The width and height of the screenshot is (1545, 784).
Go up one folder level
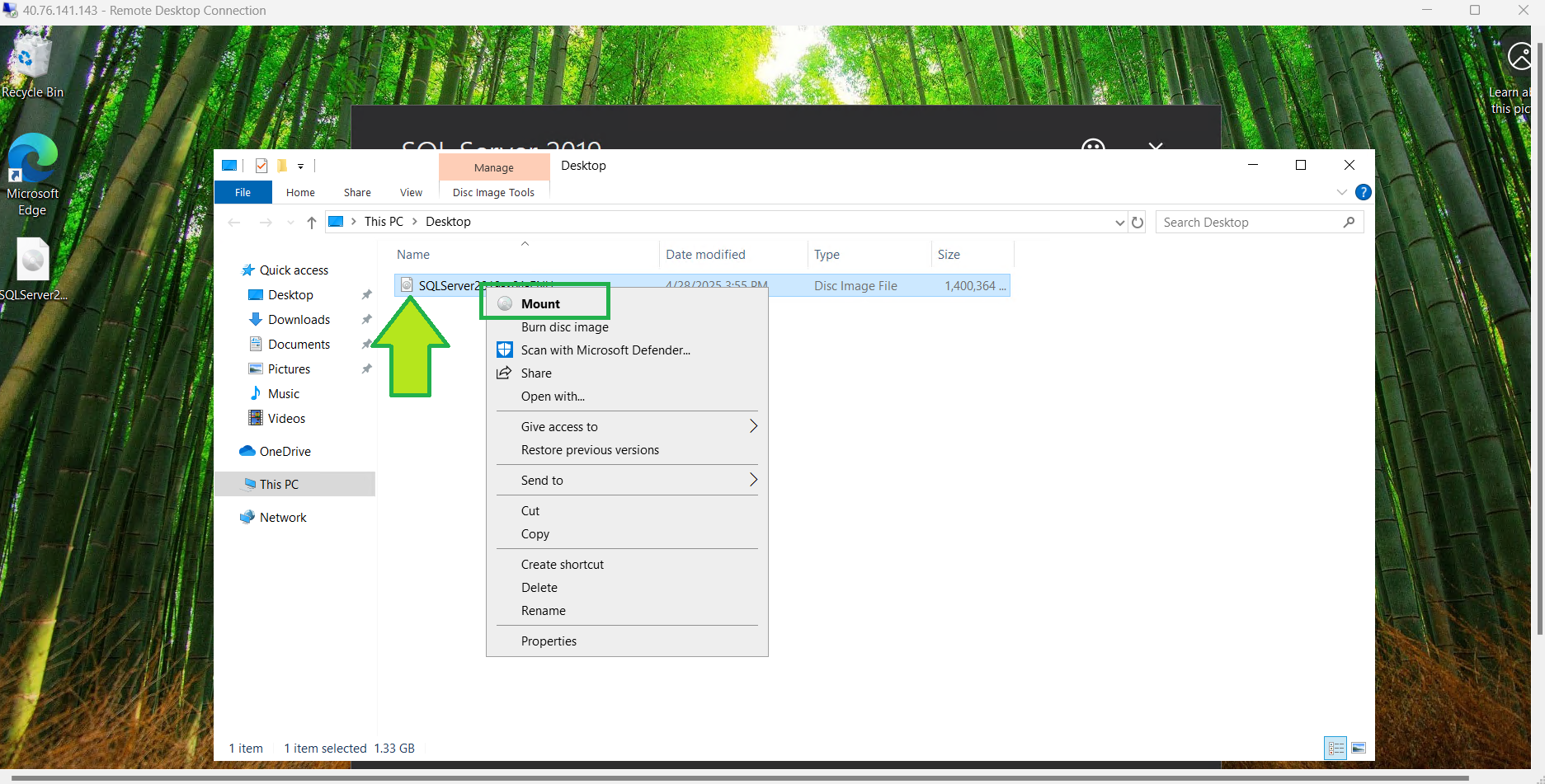coord(312,222)
